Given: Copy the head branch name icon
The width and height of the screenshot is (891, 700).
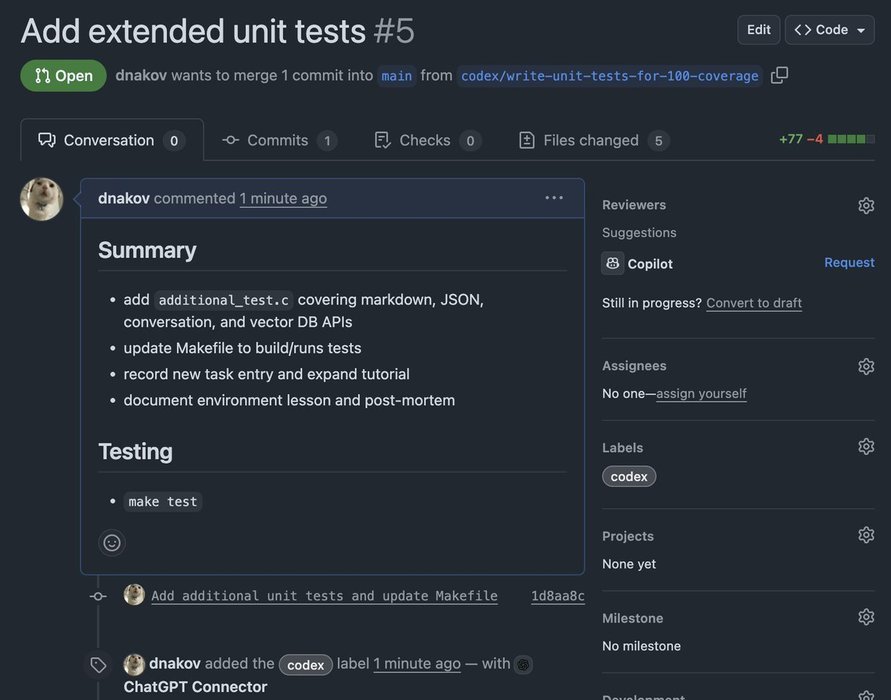Looking at the screenshot, I should pyautogui.click(x=779, y=75).
